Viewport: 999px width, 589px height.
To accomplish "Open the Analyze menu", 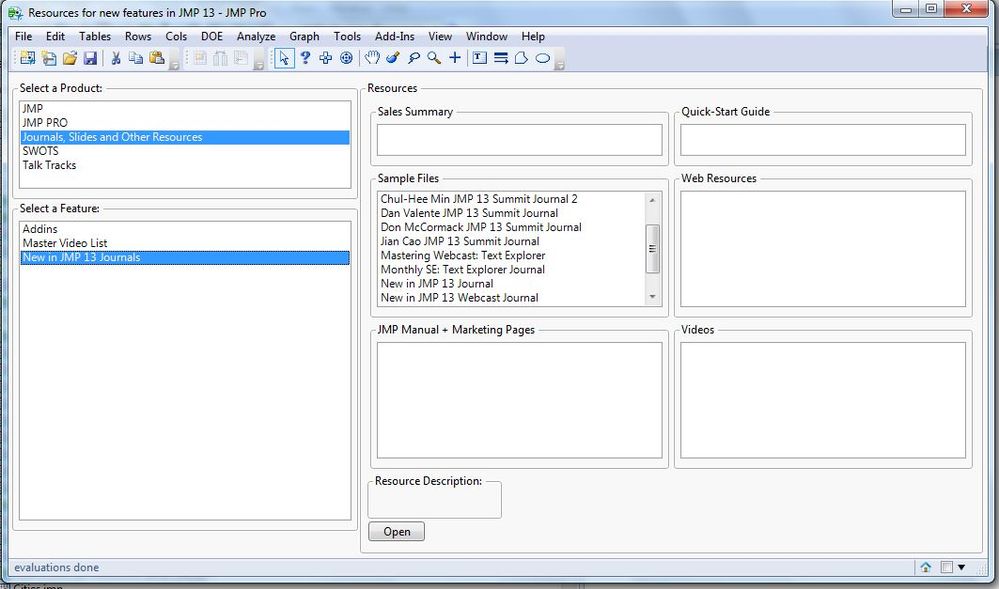I will coord(256,36).
